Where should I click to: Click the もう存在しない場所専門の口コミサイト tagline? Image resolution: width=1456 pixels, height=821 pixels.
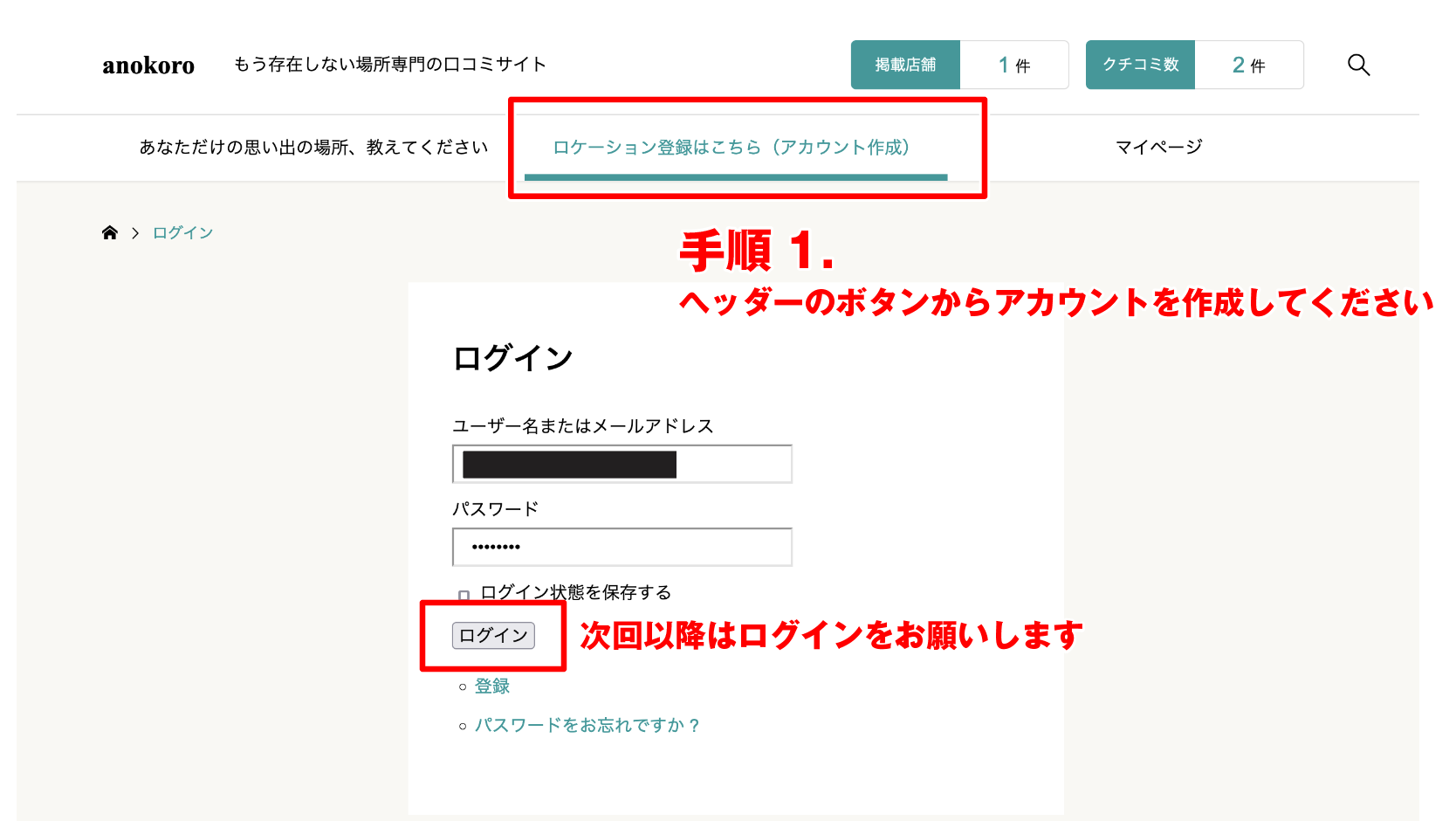coord(389,65)
